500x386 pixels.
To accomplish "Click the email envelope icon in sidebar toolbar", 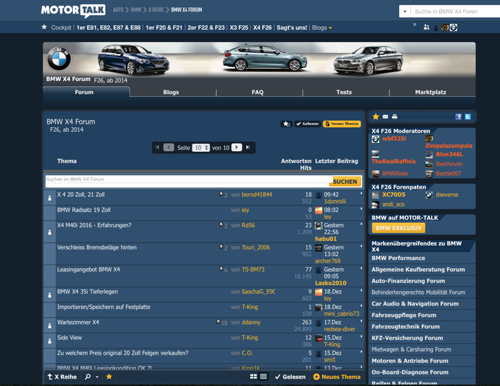I will click(x=385, y=117).
